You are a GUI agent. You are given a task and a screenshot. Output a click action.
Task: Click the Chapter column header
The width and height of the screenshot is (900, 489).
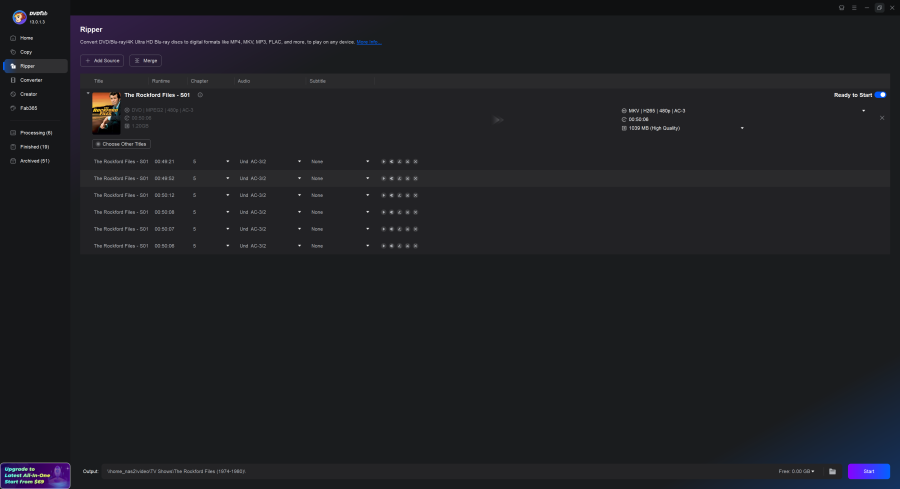(x=200, y=81)
